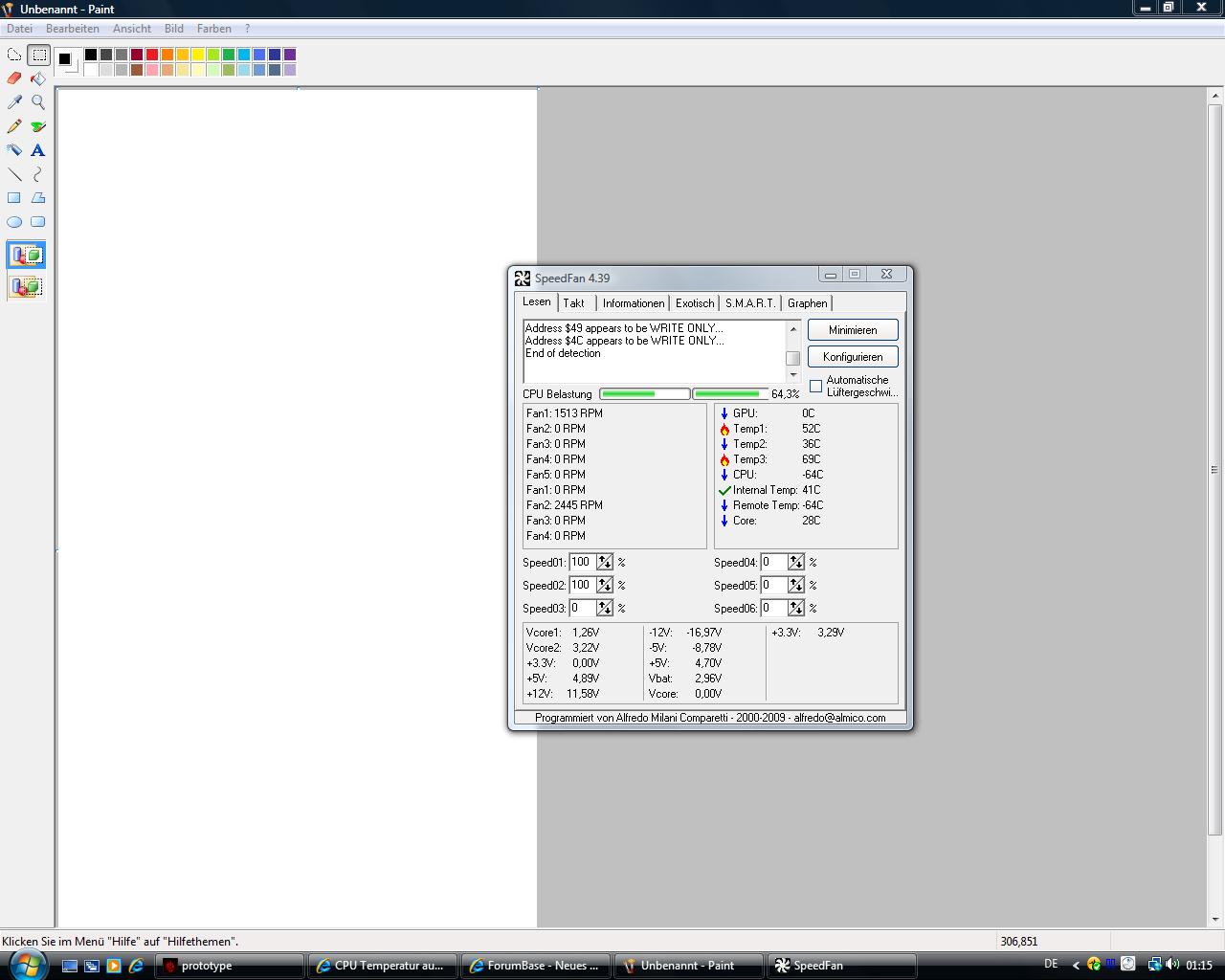
Task: Select the Airbrush spray tool
Action: [14, 150]
